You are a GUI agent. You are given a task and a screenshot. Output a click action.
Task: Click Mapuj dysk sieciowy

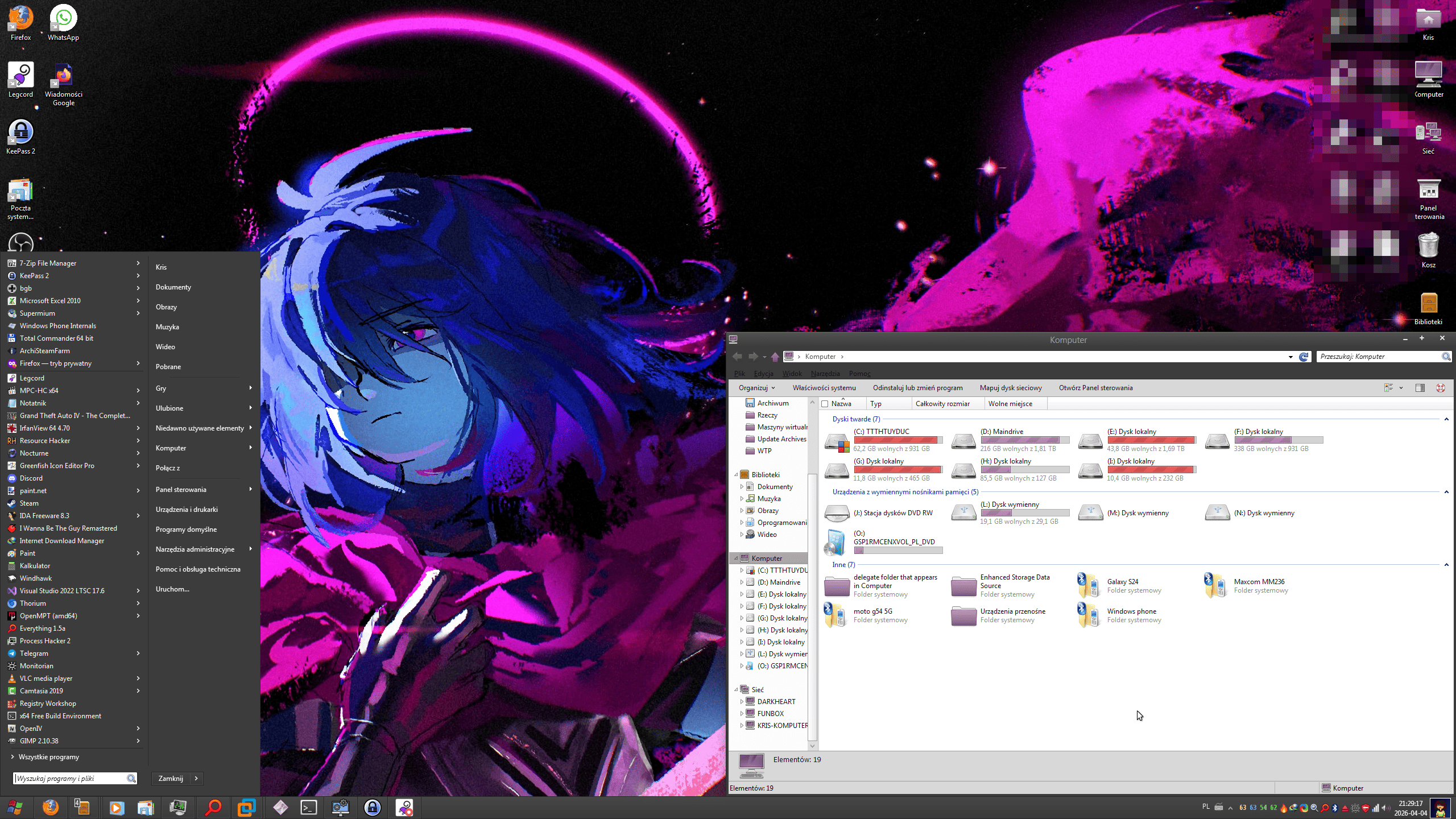(1011, 388)
